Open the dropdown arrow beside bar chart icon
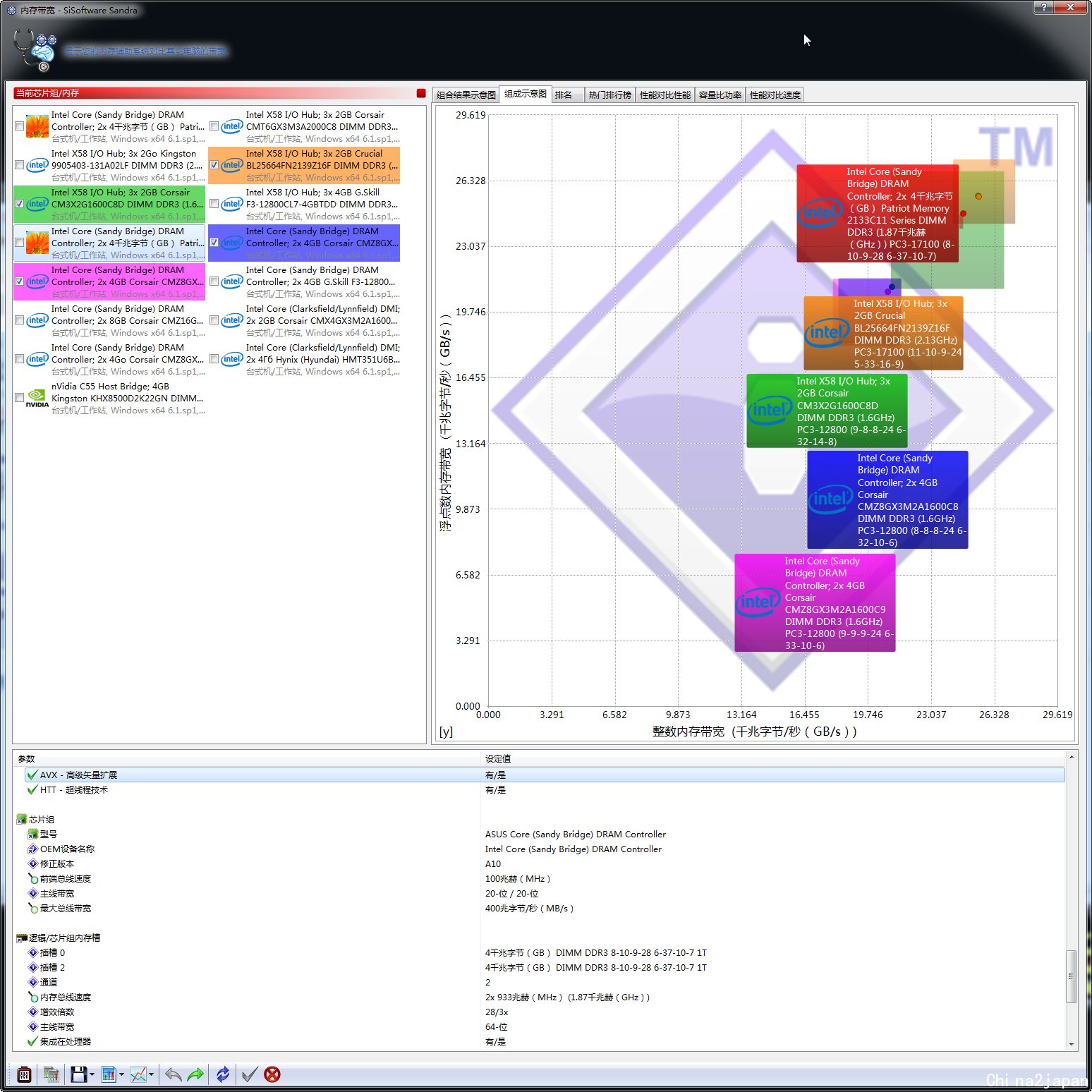1092x1092 pixels. click(121, 1075)
